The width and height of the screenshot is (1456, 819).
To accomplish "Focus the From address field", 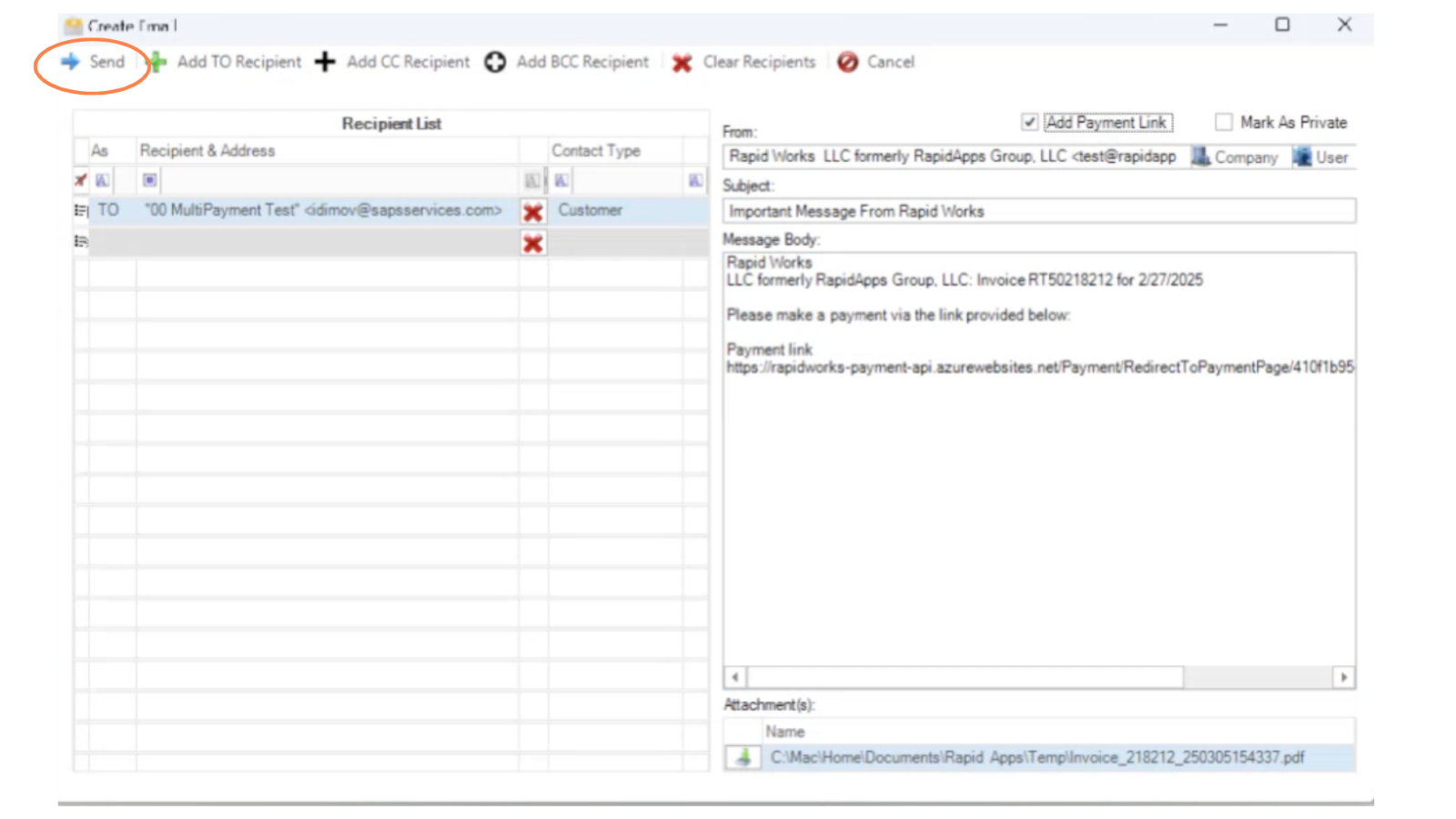I will [955, 157].
